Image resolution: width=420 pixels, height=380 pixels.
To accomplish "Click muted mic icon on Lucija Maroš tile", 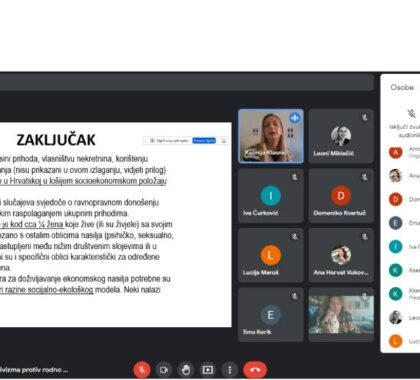I will point(295,237).
